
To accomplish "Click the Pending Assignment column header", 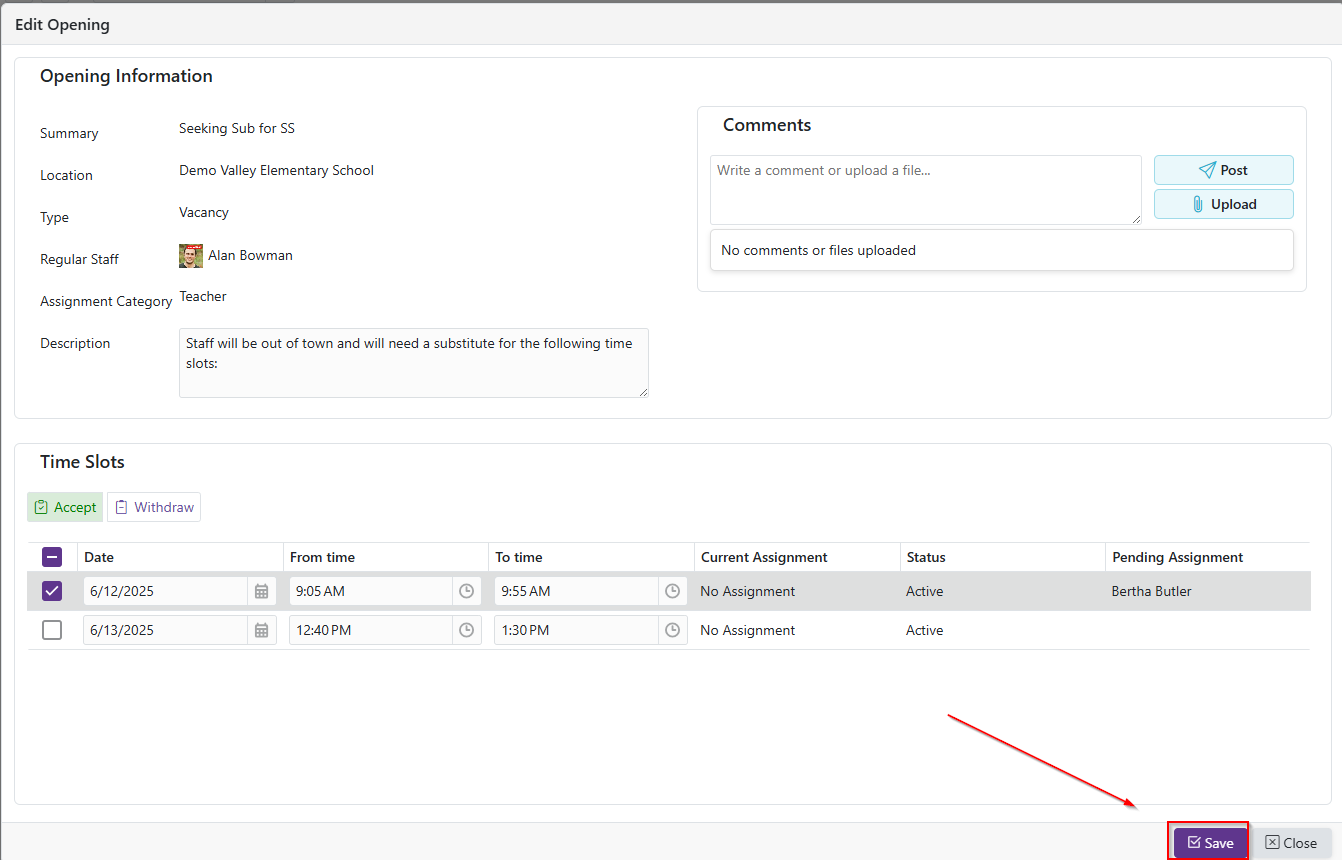I will click(x=1177, y=557).
